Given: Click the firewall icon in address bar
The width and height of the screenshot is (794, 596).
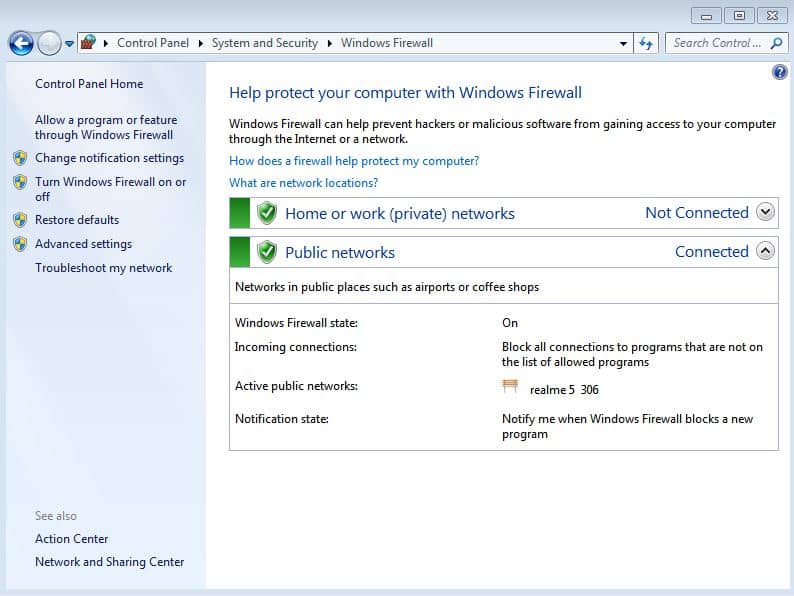Looking at the screenshot, I should 89,43.
